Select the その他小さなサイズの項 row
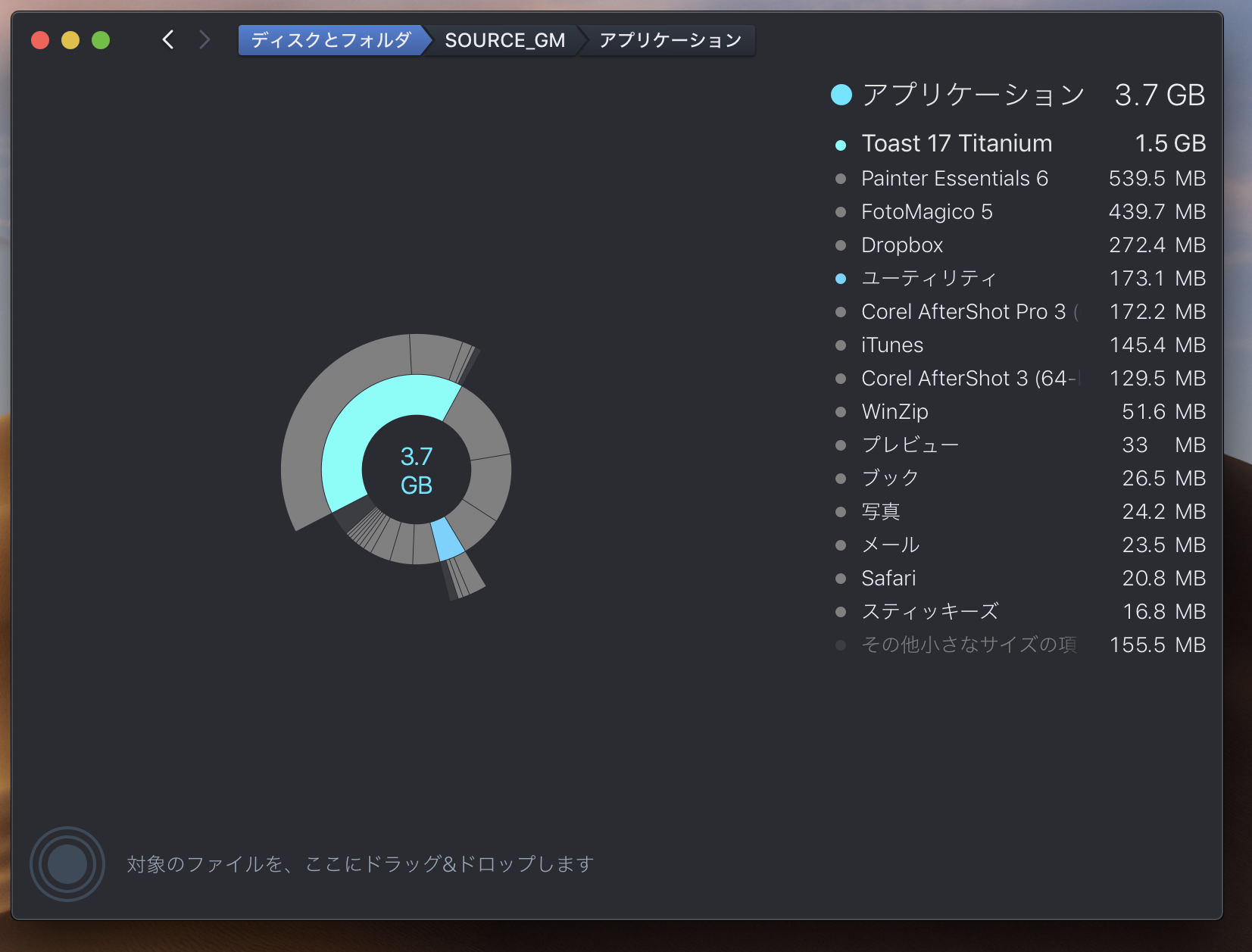Screen dimensions: 1252x952 [1019, 645]
